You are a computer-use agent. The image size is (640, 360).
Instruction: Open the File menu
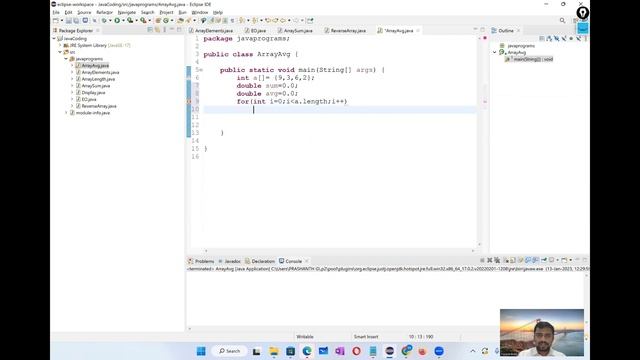(56, 13)
